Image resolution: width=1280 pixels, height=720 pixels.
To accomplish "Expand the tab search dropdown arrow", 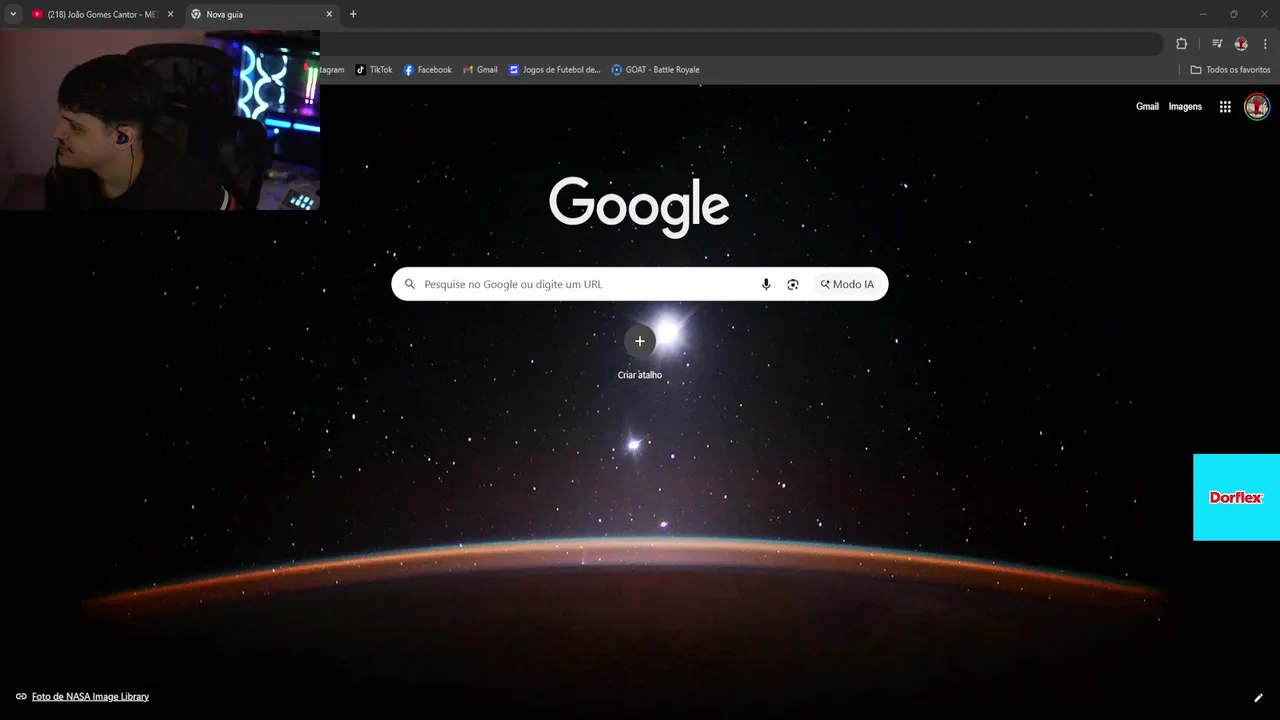I will 13,14.
